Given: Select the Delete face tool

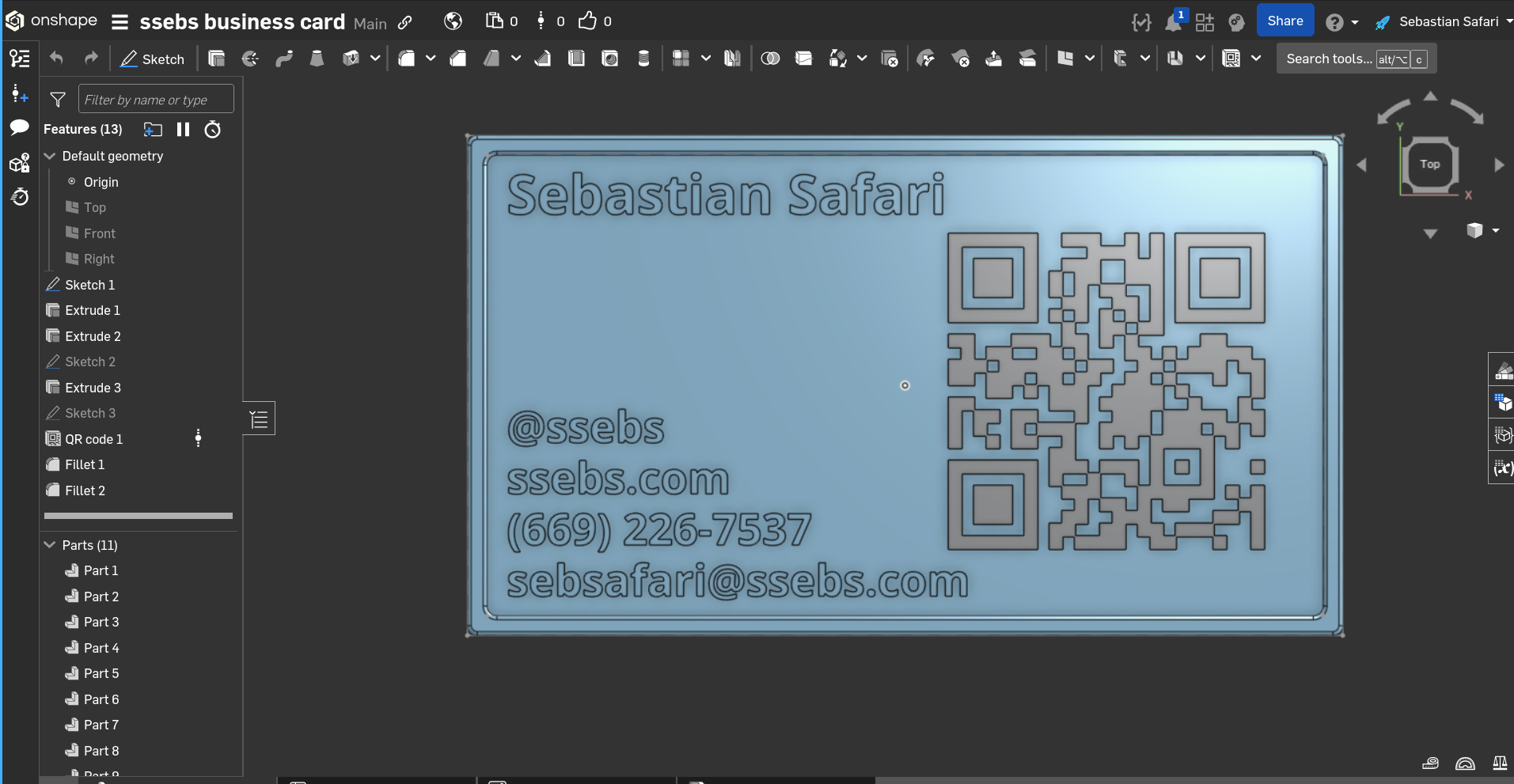Looking at the screenshot, I should click(x=960, y=59).
